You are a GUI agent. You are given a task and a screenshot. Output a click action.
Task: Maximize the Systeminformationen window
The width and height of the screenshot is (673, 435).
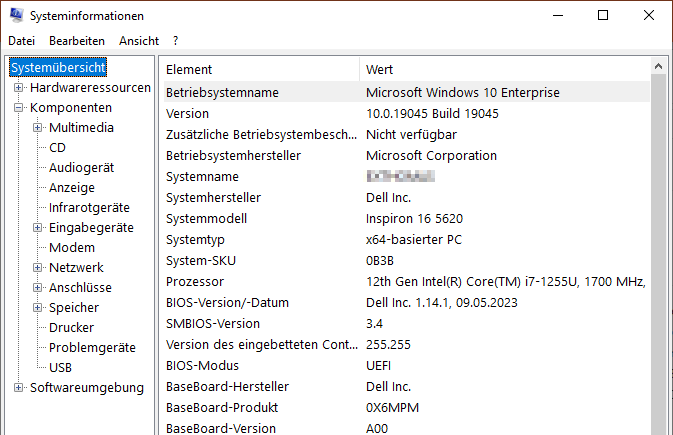603,15
